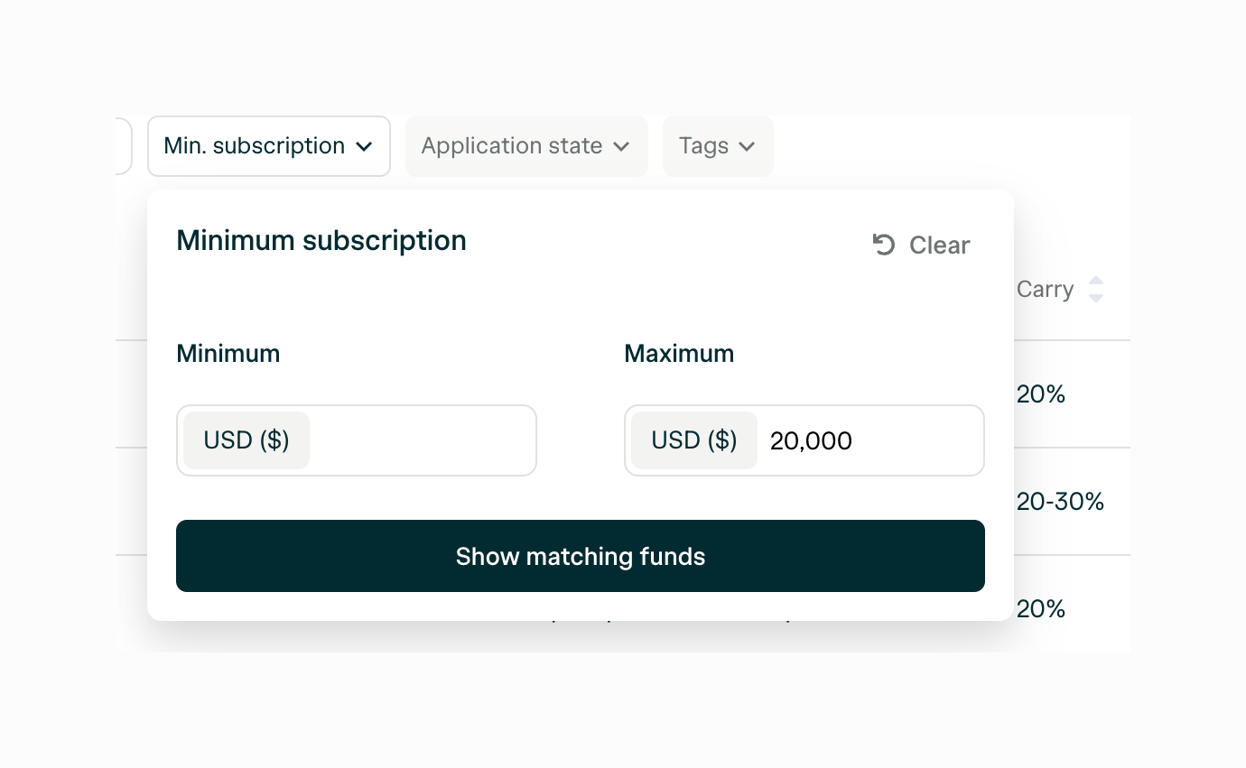1246x768 pixels.
Task: Click the Carry column header
Action: 1045,289
